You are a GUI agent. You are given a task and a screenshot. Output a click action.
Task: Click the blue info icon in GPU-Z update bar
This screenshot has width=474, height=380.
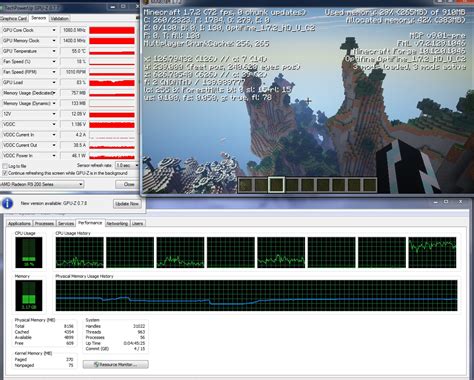pyautogui.click(x=7, y=203)
